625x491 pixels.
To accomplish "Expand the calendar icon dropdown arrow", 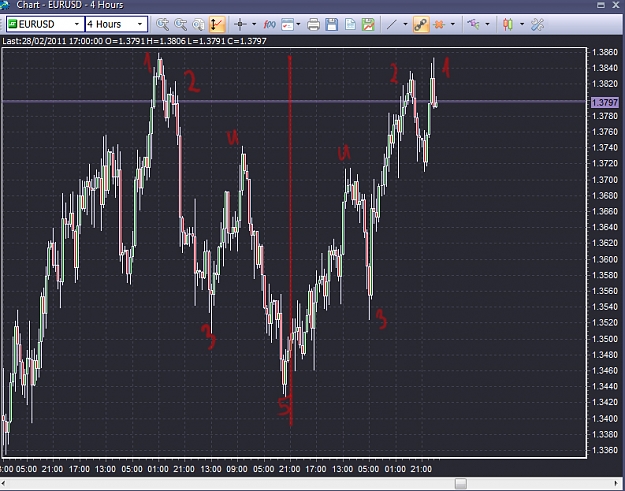I will tap(298, 24).
